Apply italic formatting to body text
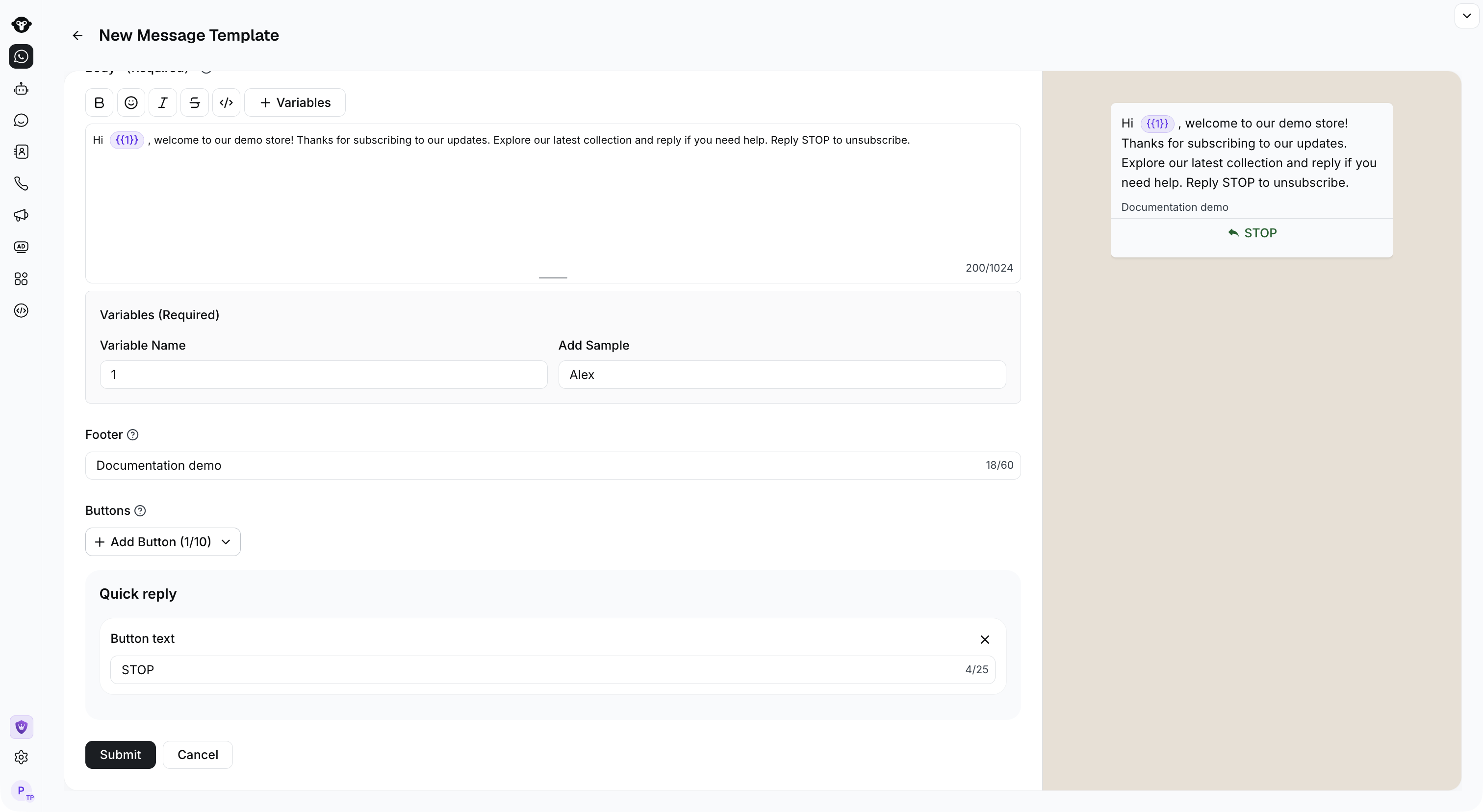Screen dimensions: 1483x812 [x=163, y=102]
